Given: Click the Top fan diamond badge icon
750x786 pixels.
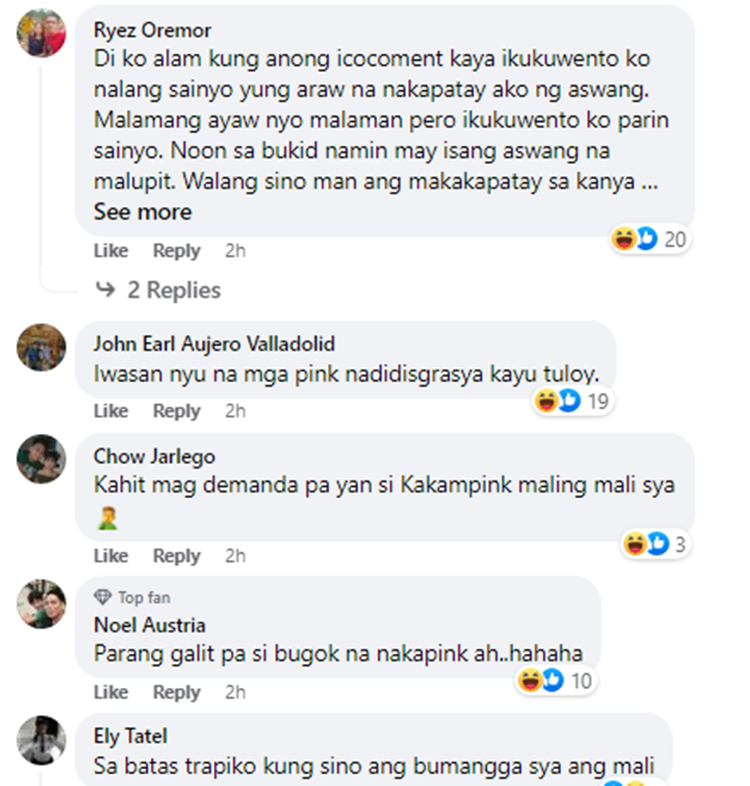Looking at the screenshot, I should click(x=103, y=597).
